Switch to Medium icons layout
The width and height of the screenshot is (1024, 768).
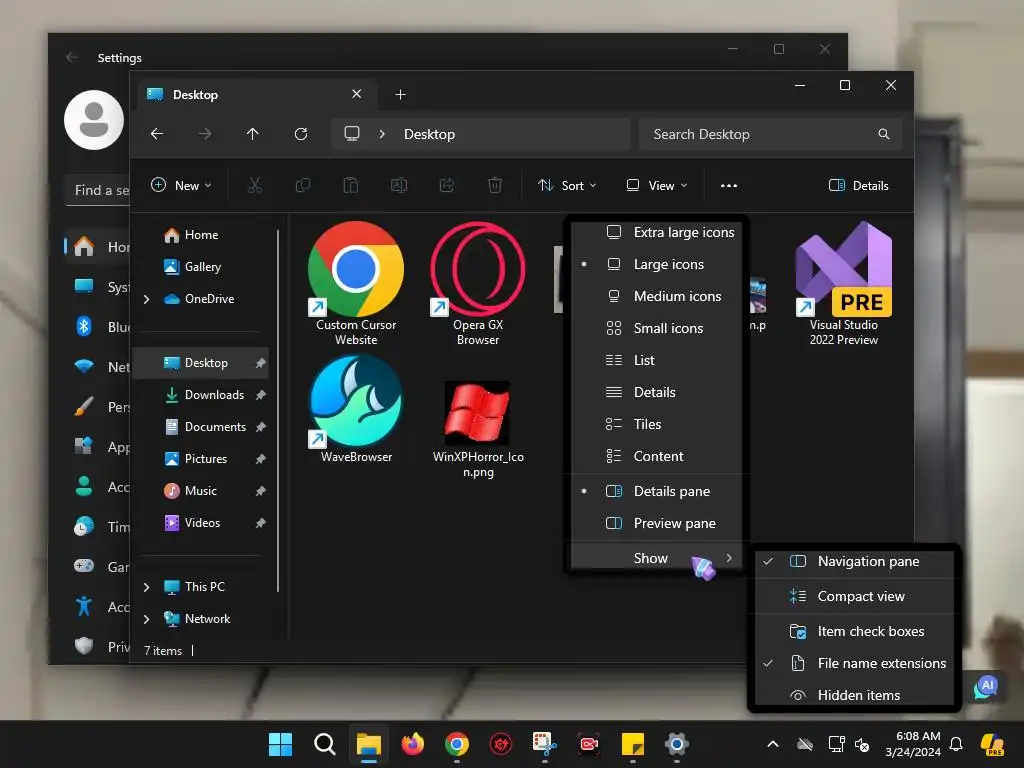[x=656, y=296]
